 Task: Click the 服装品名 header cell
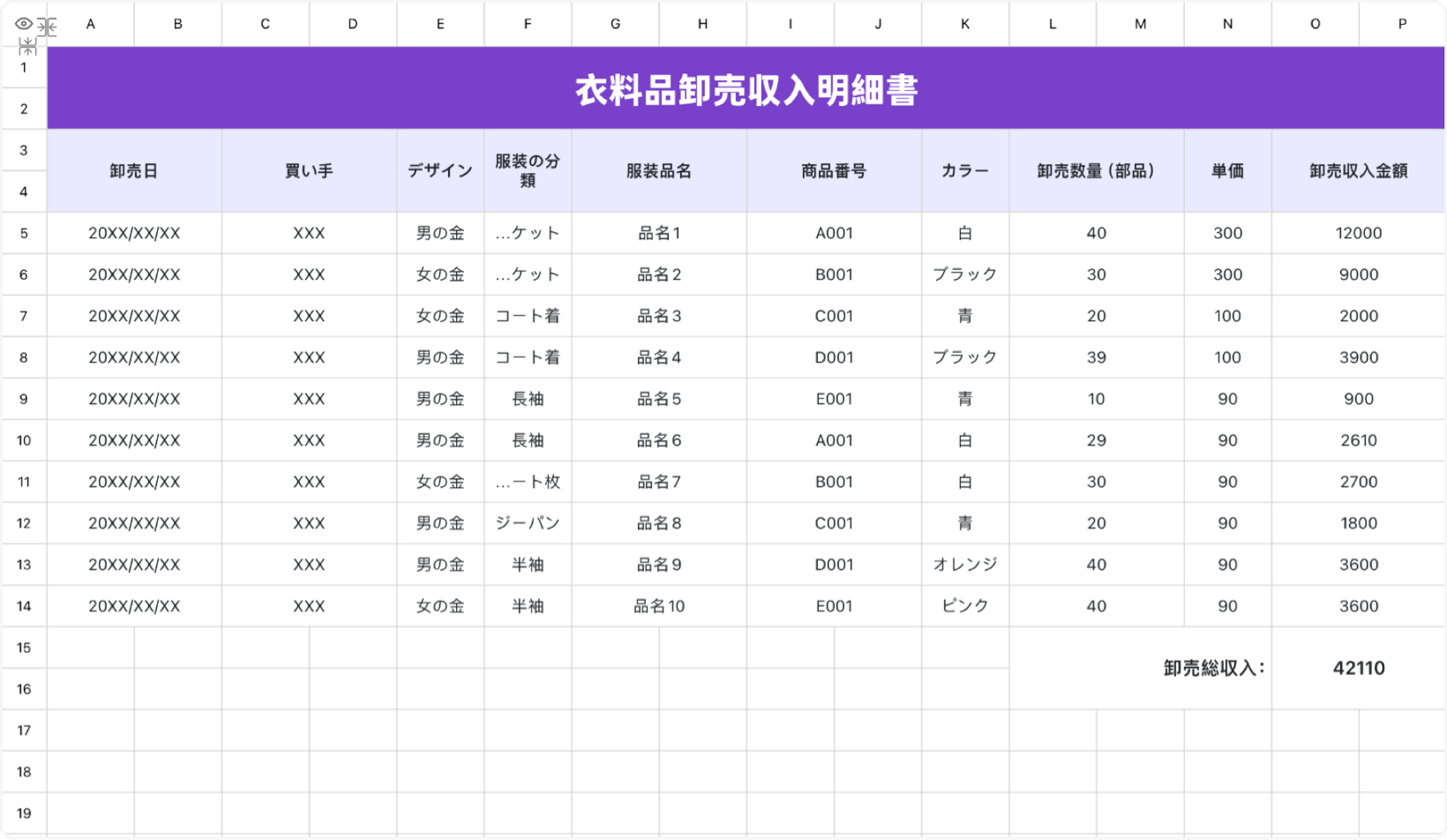point(659,171)
